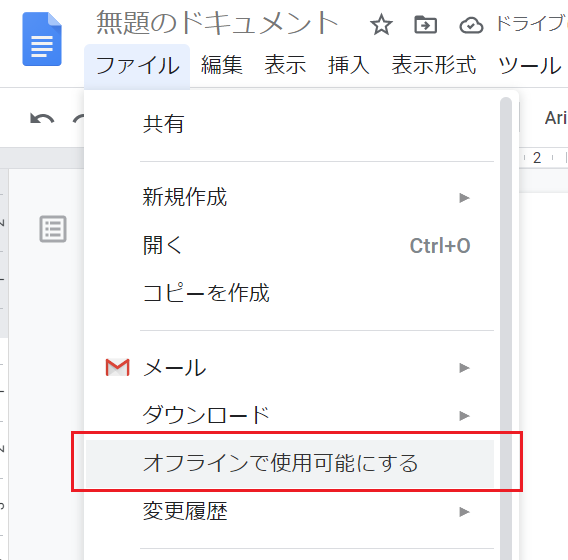Open the 表示形式 menu
This screenshot has width=568, height=560.
coord(434,66)
